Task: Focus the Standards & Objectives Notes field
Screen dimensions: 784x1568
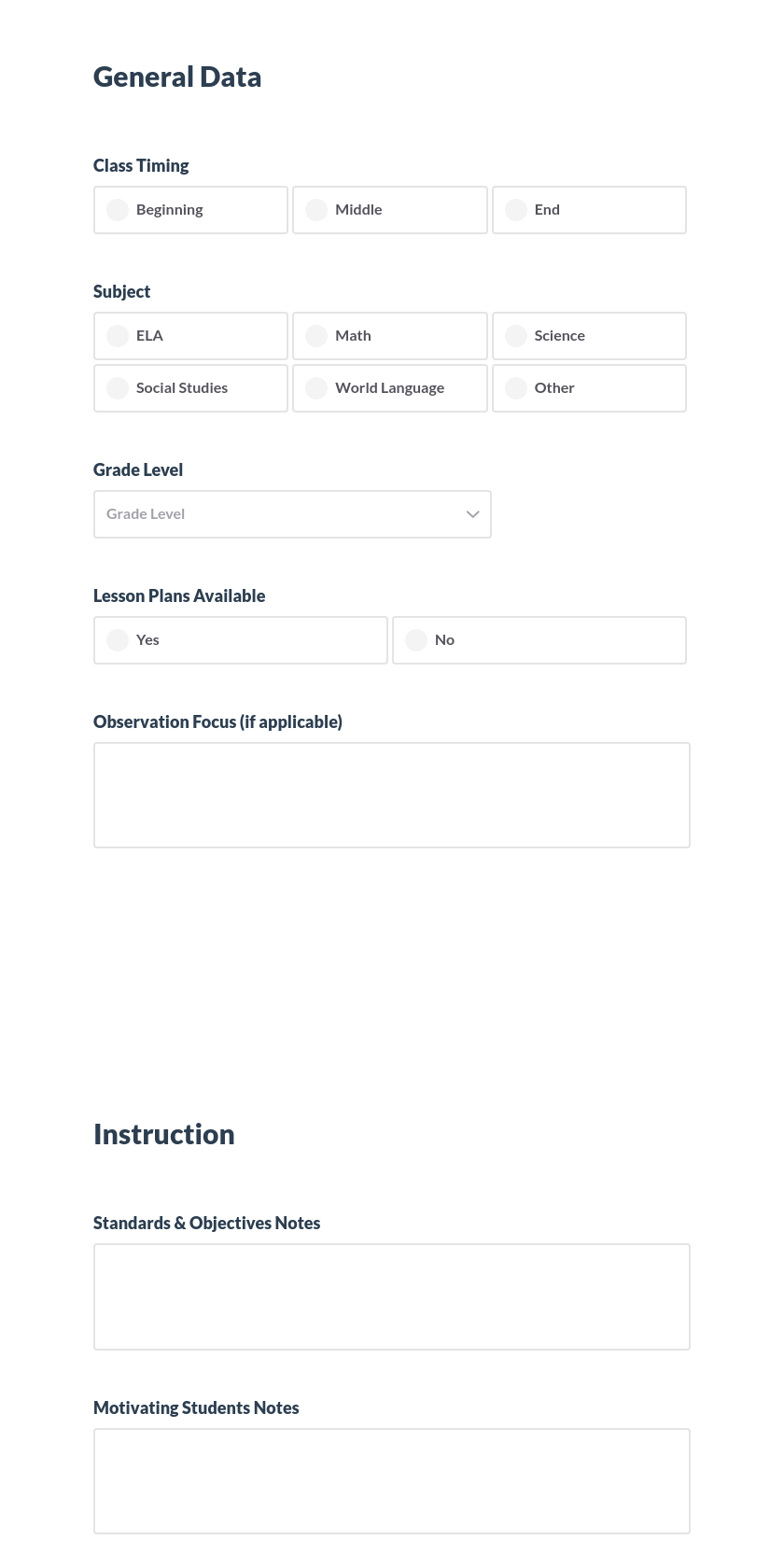Action: (392, 1296)
